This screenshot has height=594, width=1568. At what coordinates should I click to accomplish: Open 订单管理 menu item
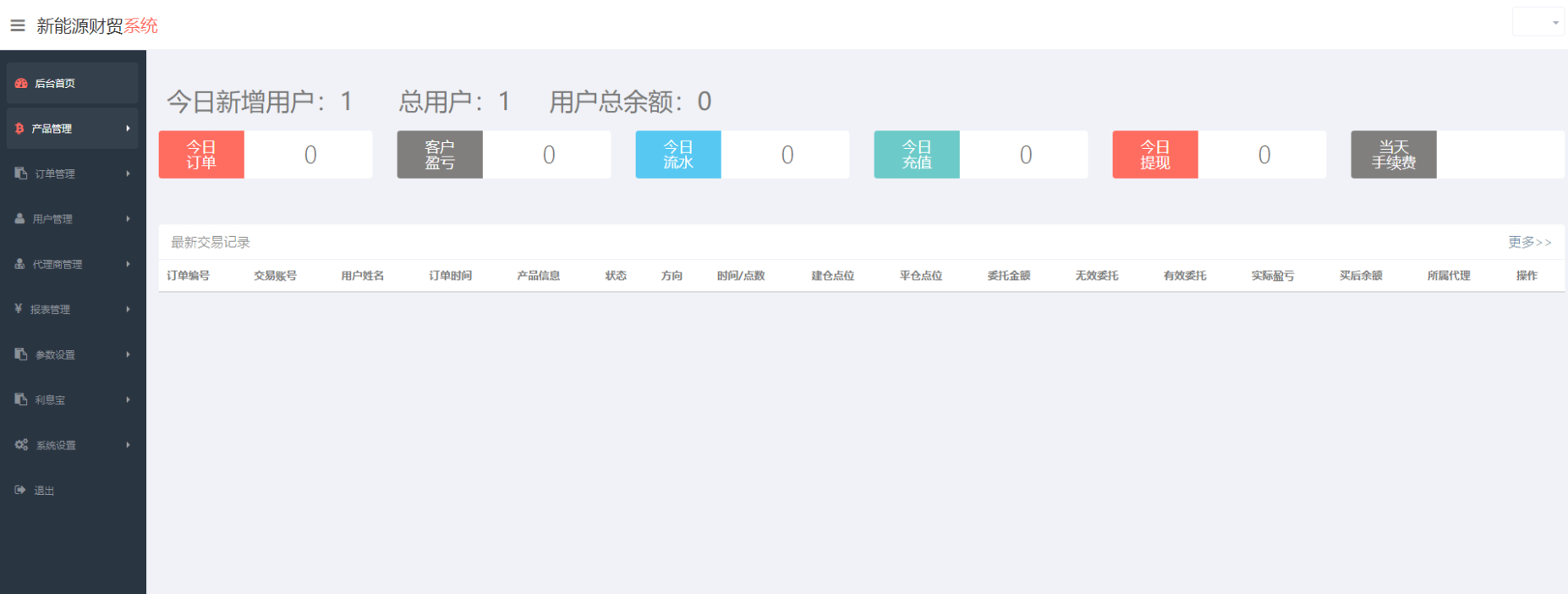point(73,173)
